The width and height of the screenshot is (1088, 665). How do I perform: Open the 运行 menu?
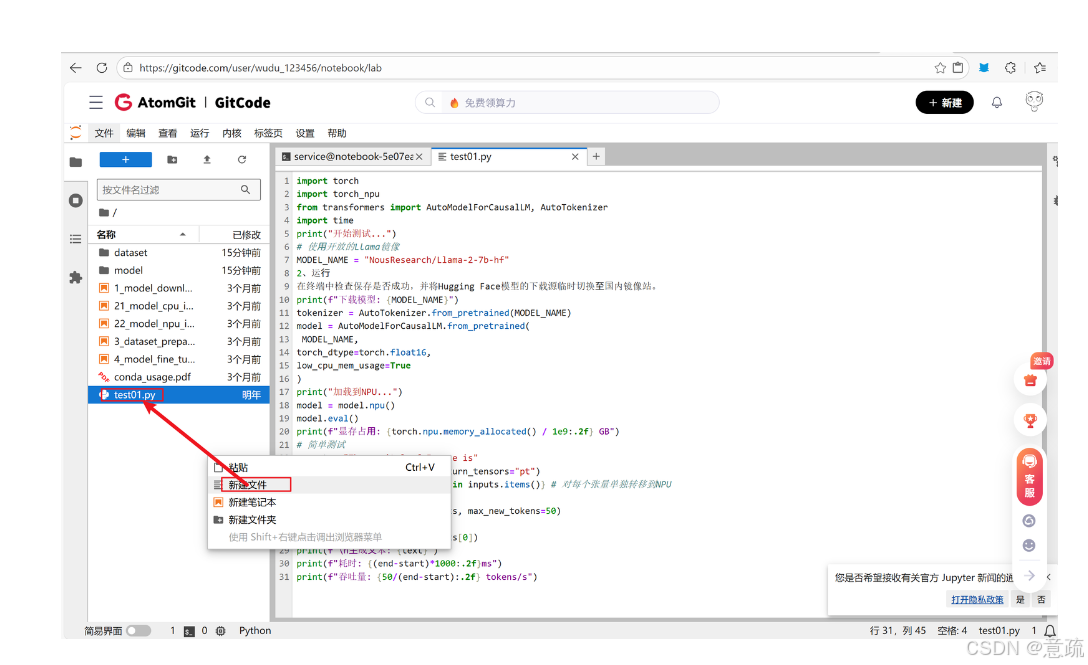200,133
